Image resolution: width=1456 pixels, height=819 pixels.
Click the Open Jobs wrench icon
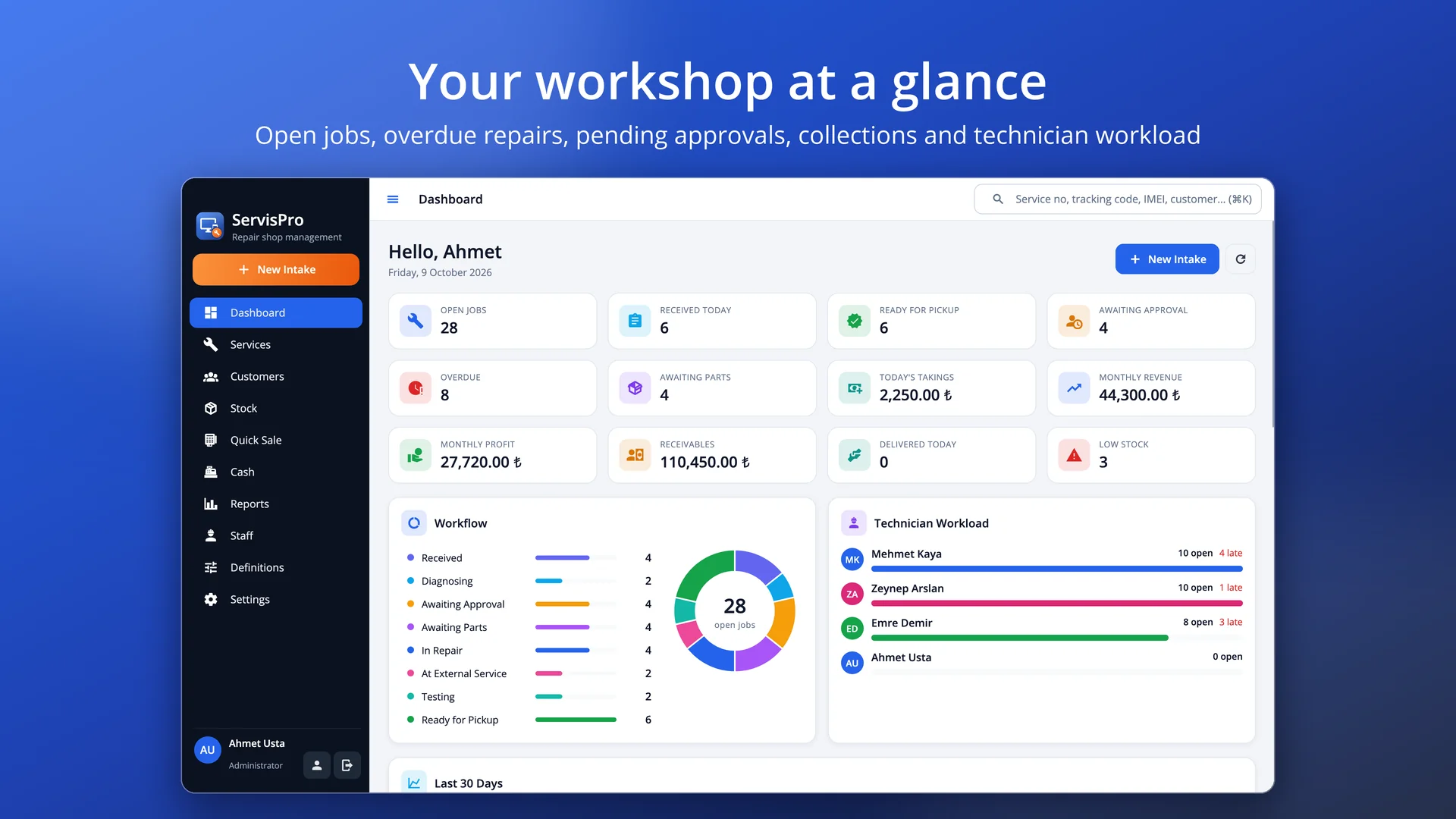pyautogui.click(x=416, y=321)
